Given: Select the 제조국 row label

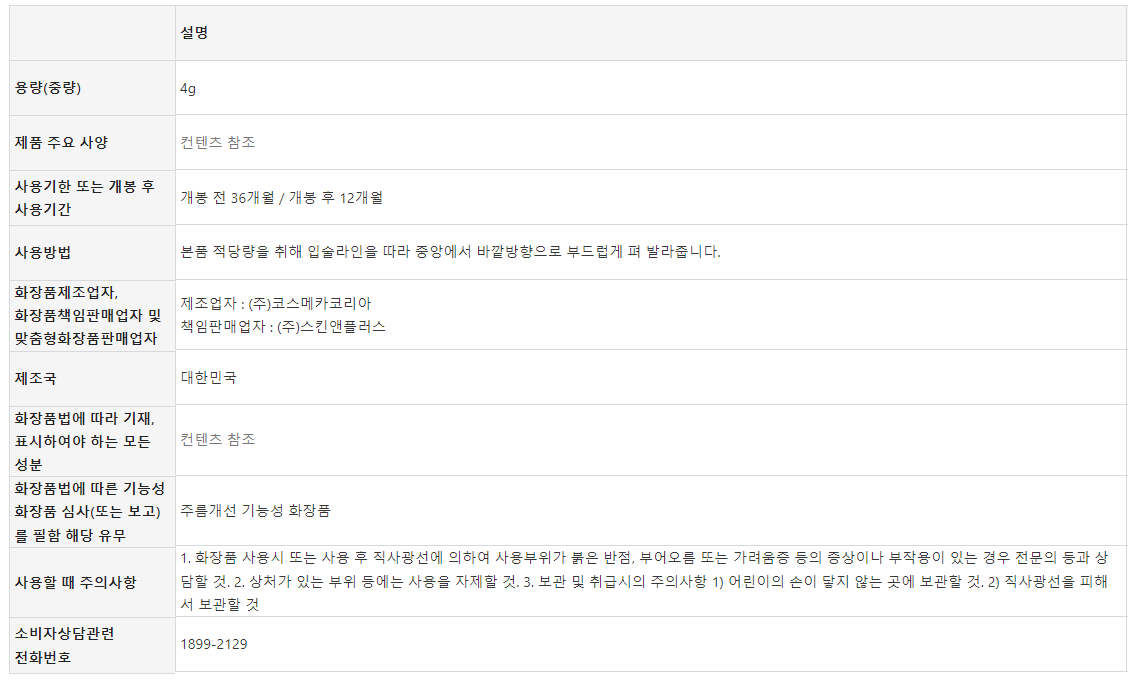Looking at the screenshot, I should (x=36, y=378).
